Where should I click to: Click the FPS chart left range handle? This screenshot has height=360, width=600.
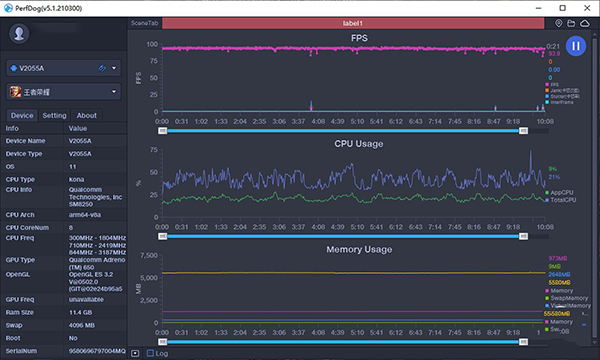(163, 131)
